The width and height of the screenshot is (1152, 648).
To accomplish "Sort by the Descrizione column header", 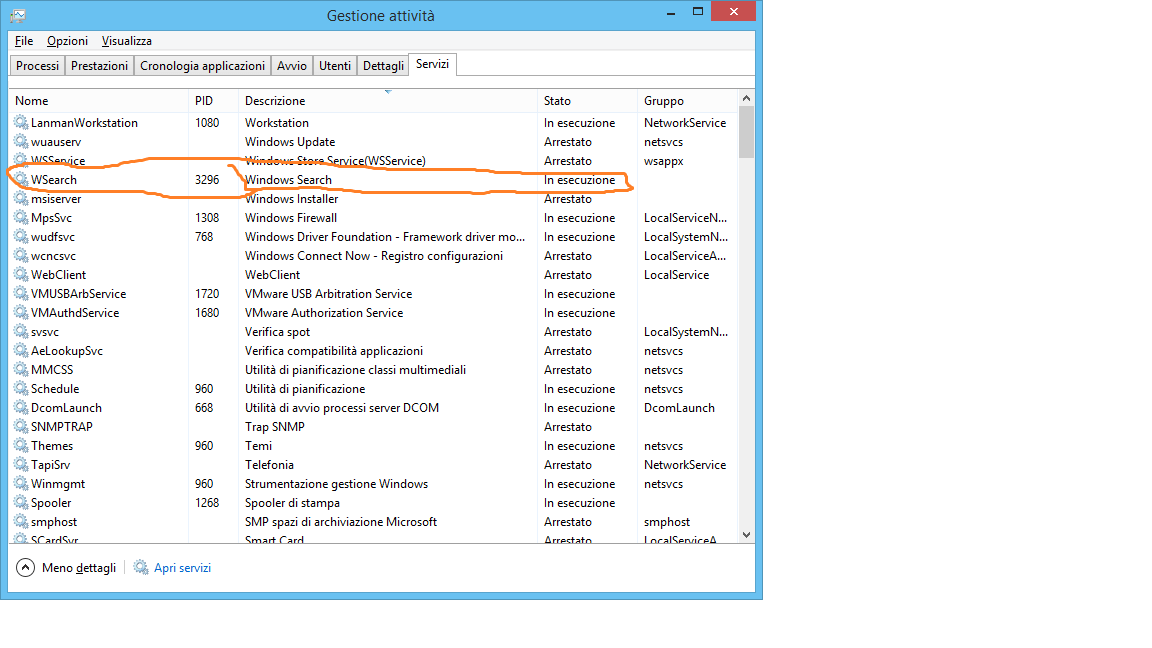I will [388, 101].
